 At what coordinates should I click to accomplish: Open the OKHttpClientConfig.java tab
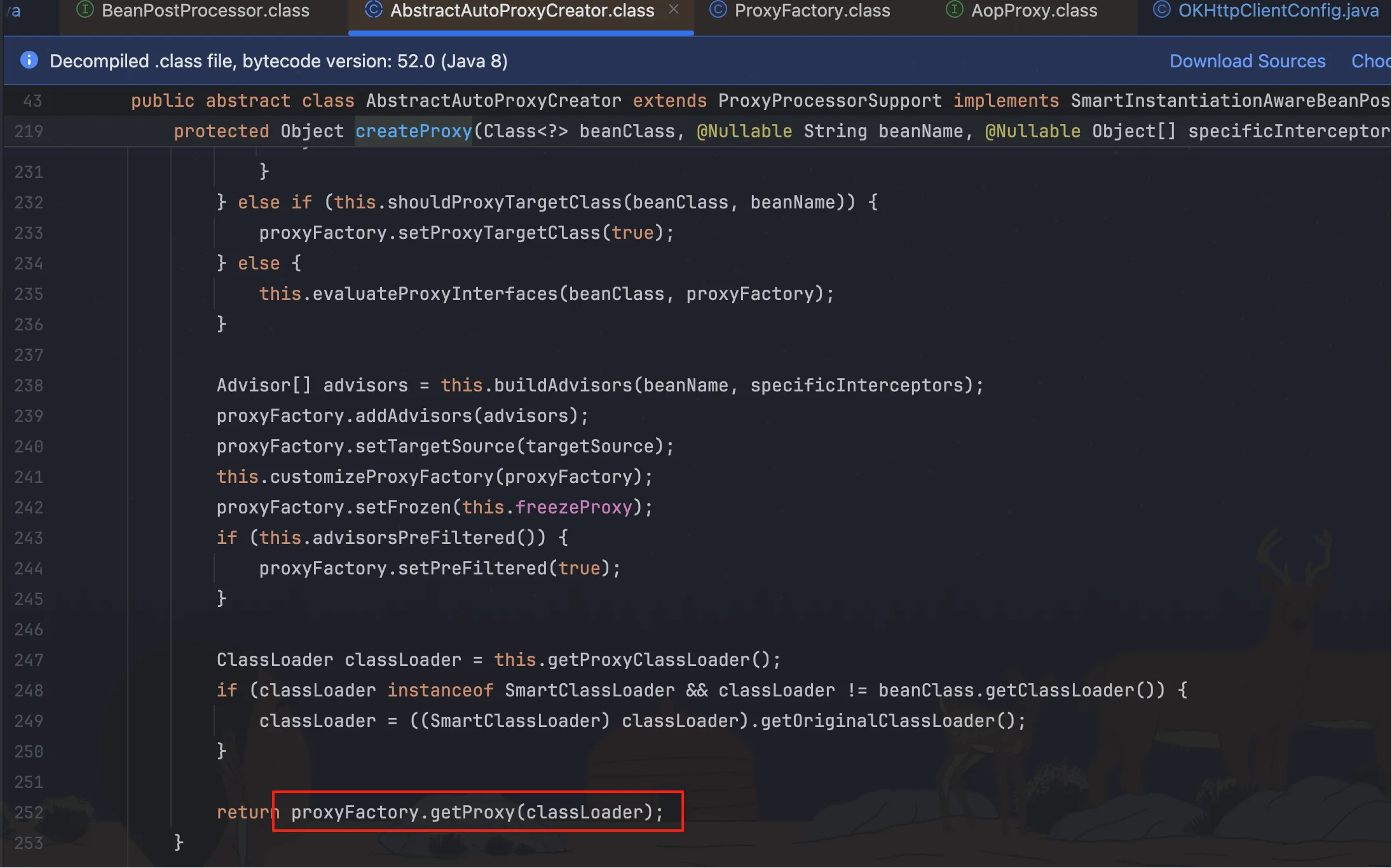pos(1278,11)
